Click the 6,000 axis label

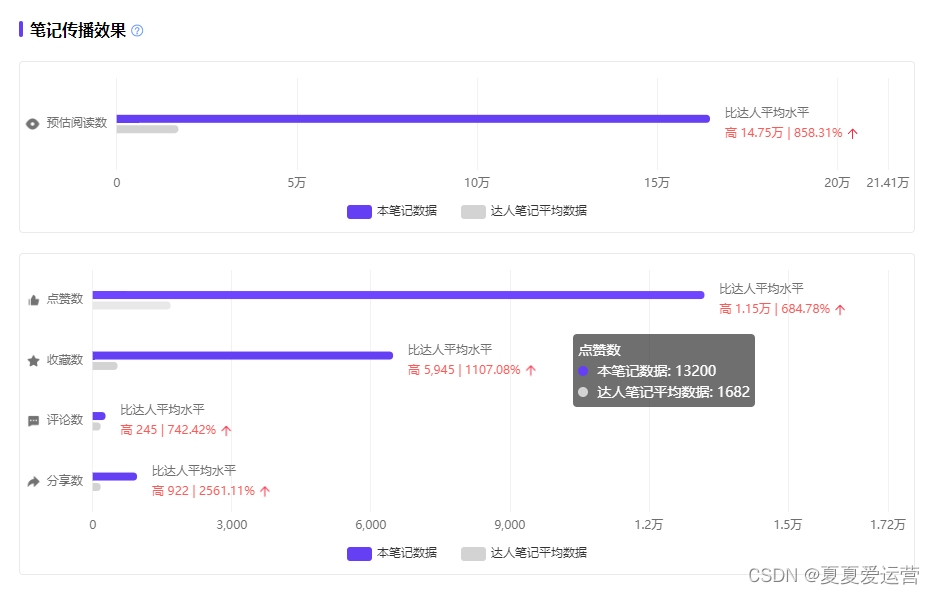[x=370, y=525]
